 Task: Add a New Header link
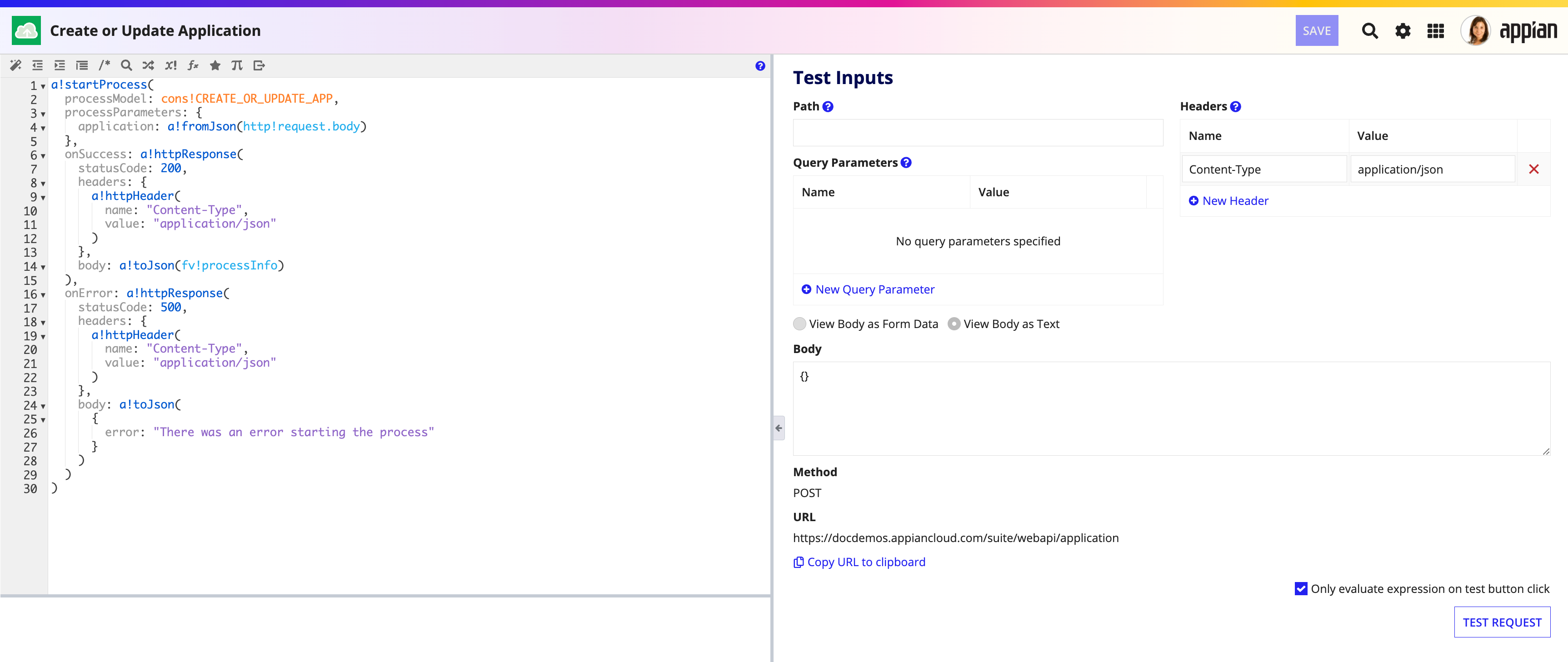tap(1228, 201)
